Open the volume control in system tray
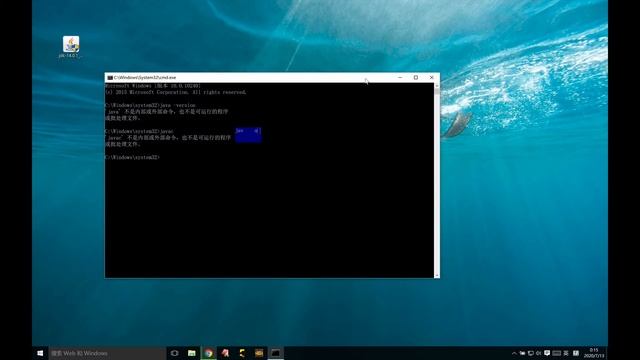 (x=538, y=353)
